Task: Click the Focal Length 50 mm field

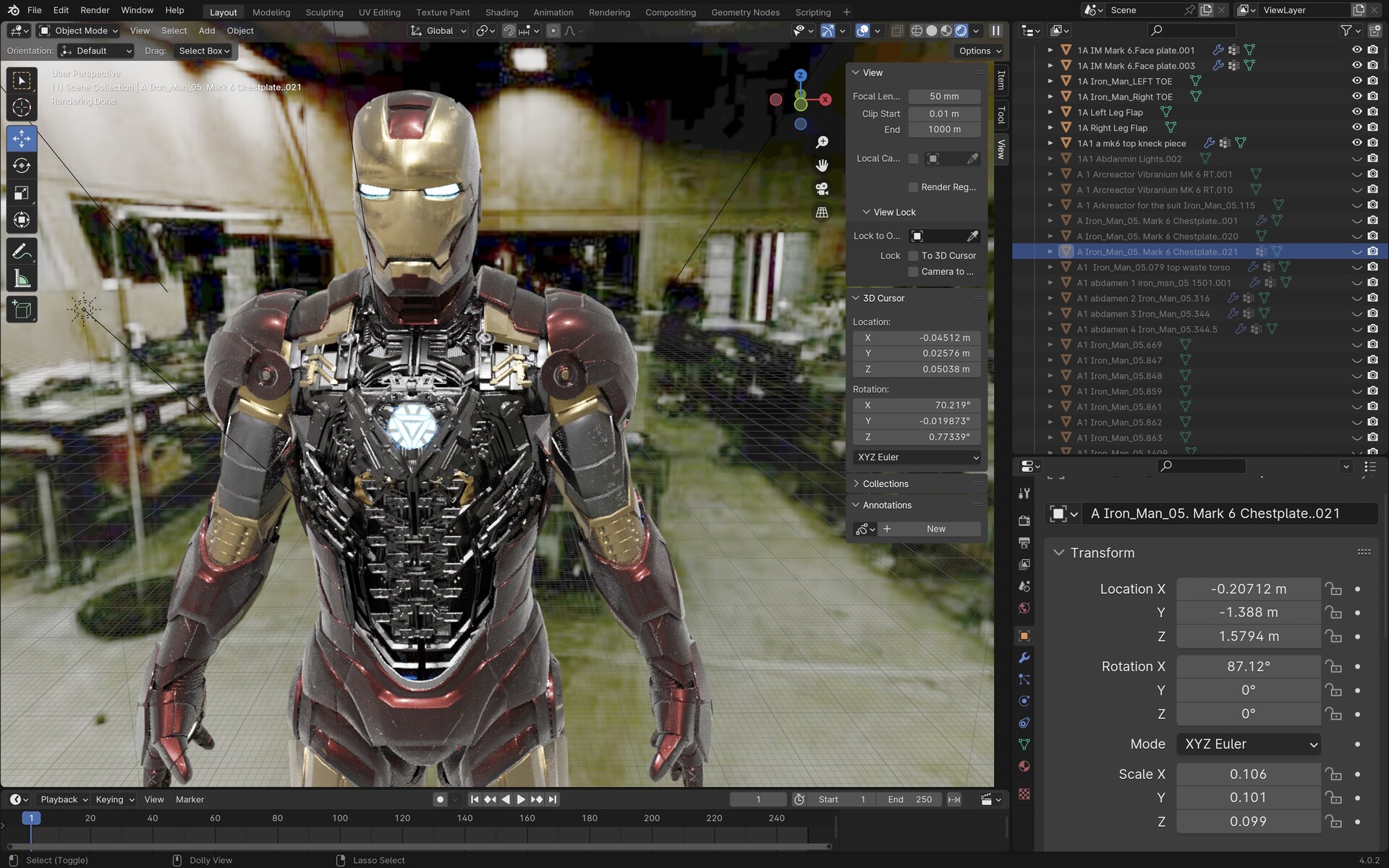Action: (x=944, y=96)
